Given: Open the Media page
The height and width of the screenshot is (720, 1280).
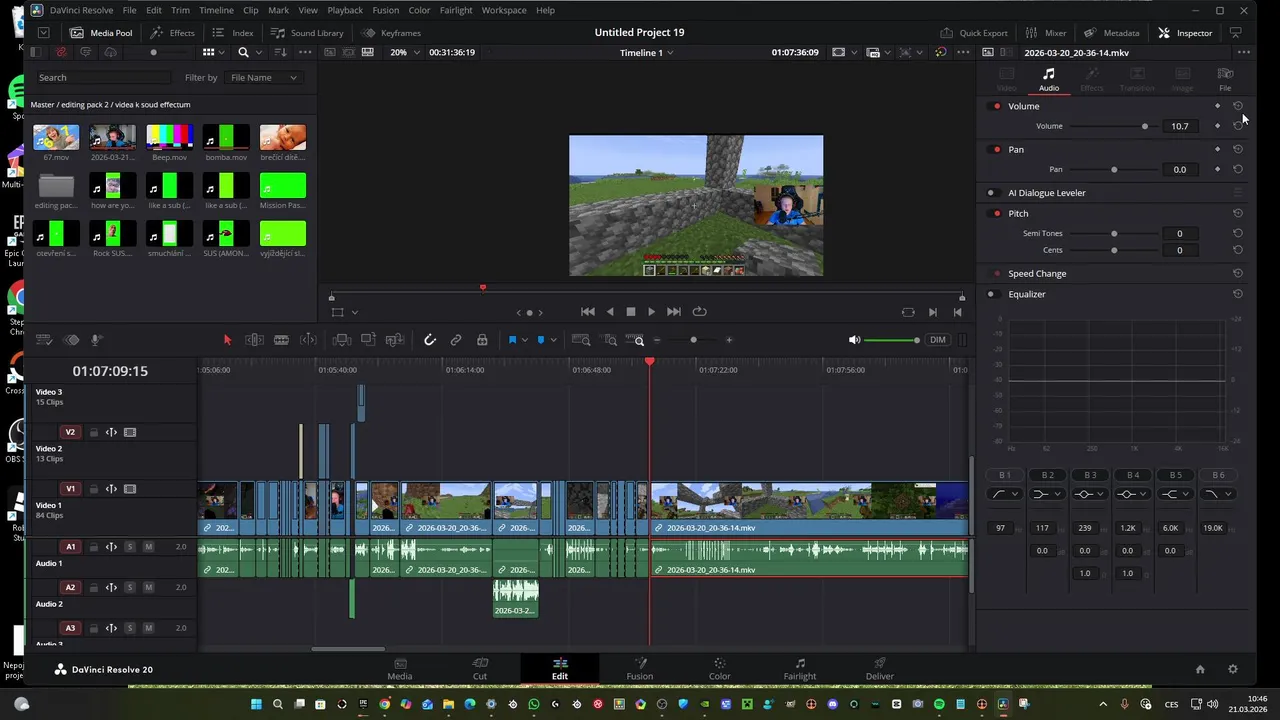Looking at the screenshot, I should click(400, 668).
